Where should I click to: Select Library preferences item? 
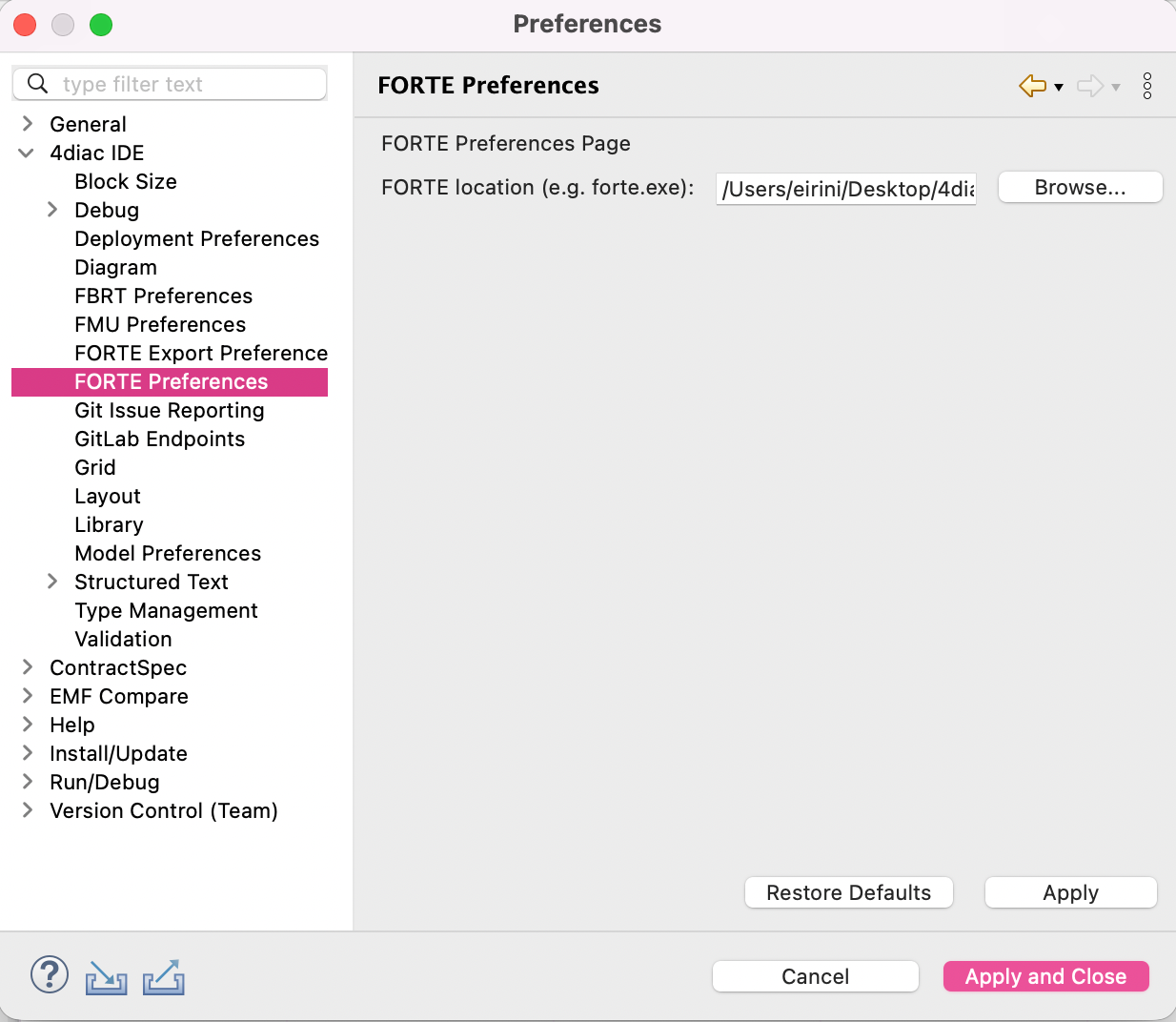[x=110, y=524]
